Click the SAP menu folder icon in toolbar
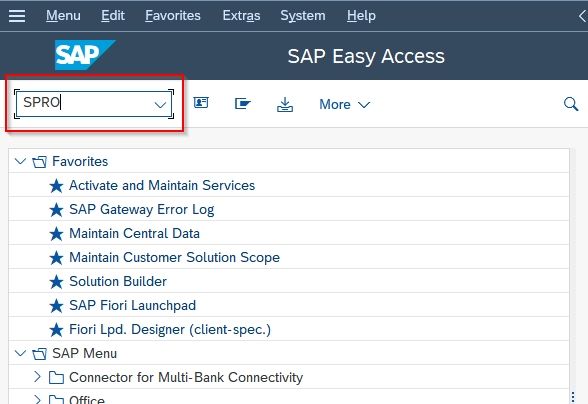The width and height of the screenshot is (588, 404). pos(242,103)
